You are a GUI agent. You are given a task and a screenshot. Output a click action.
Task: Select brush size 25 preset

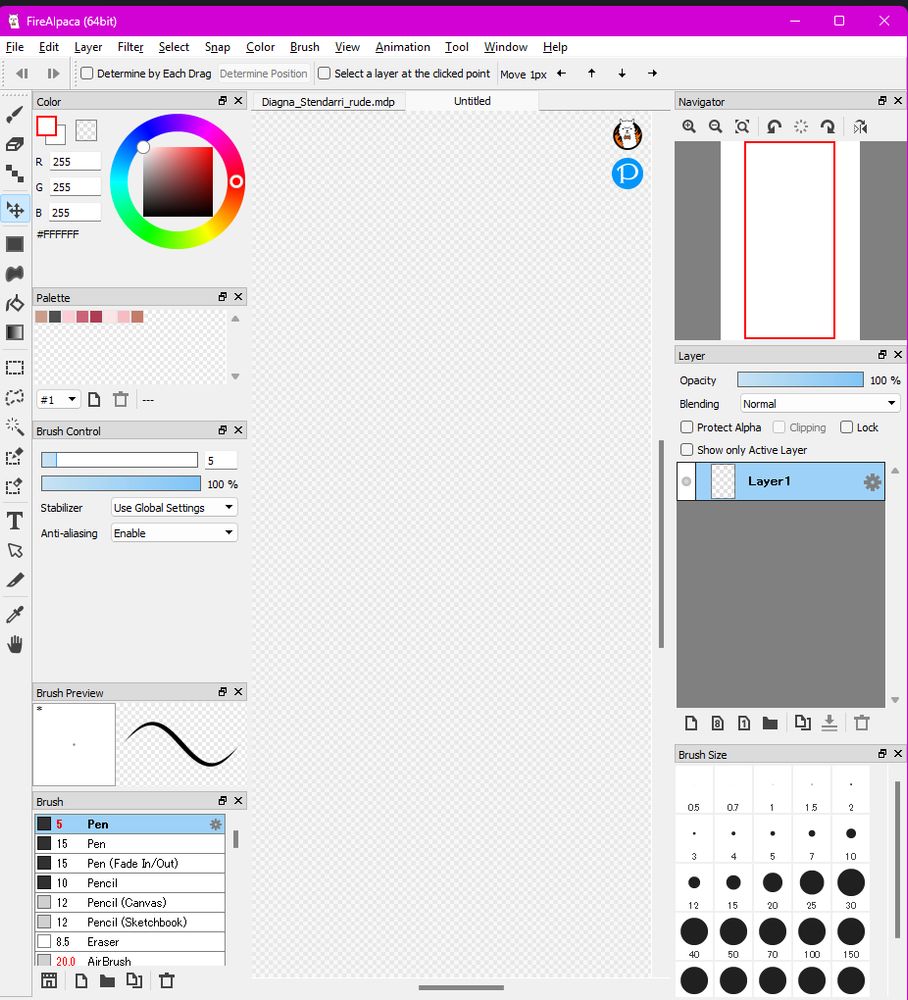(812, 888)
